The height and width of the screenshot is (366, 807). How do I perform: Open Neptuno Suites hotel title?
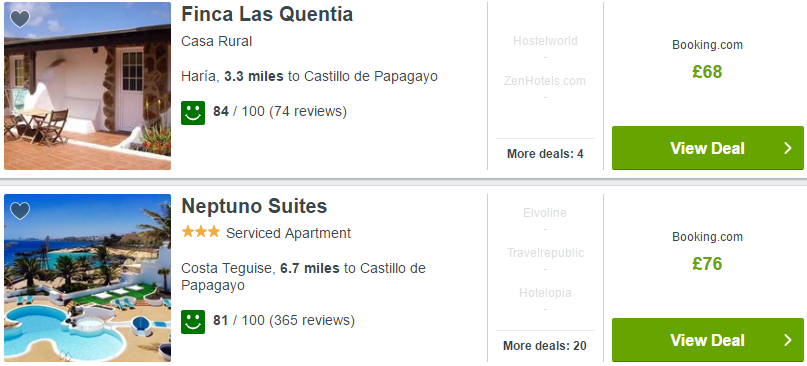254,206
